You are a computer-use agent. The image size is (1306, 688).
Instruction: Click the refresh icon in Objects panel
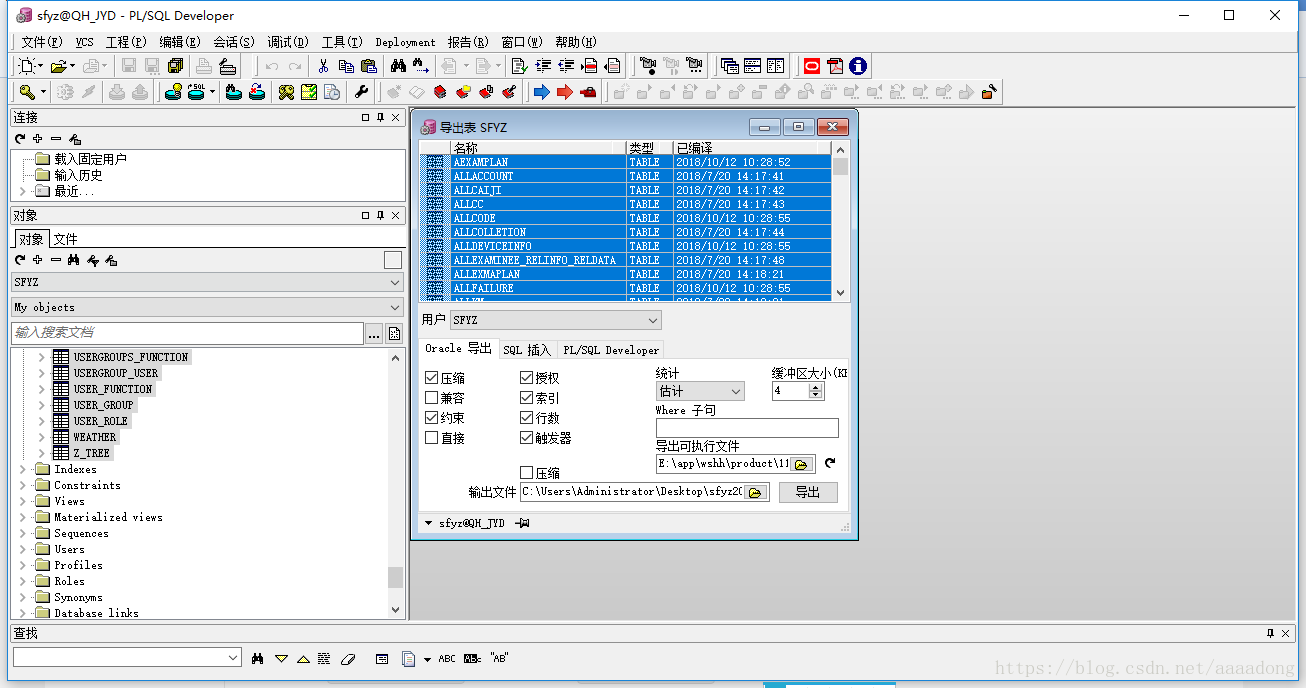[x=20, y=260]
